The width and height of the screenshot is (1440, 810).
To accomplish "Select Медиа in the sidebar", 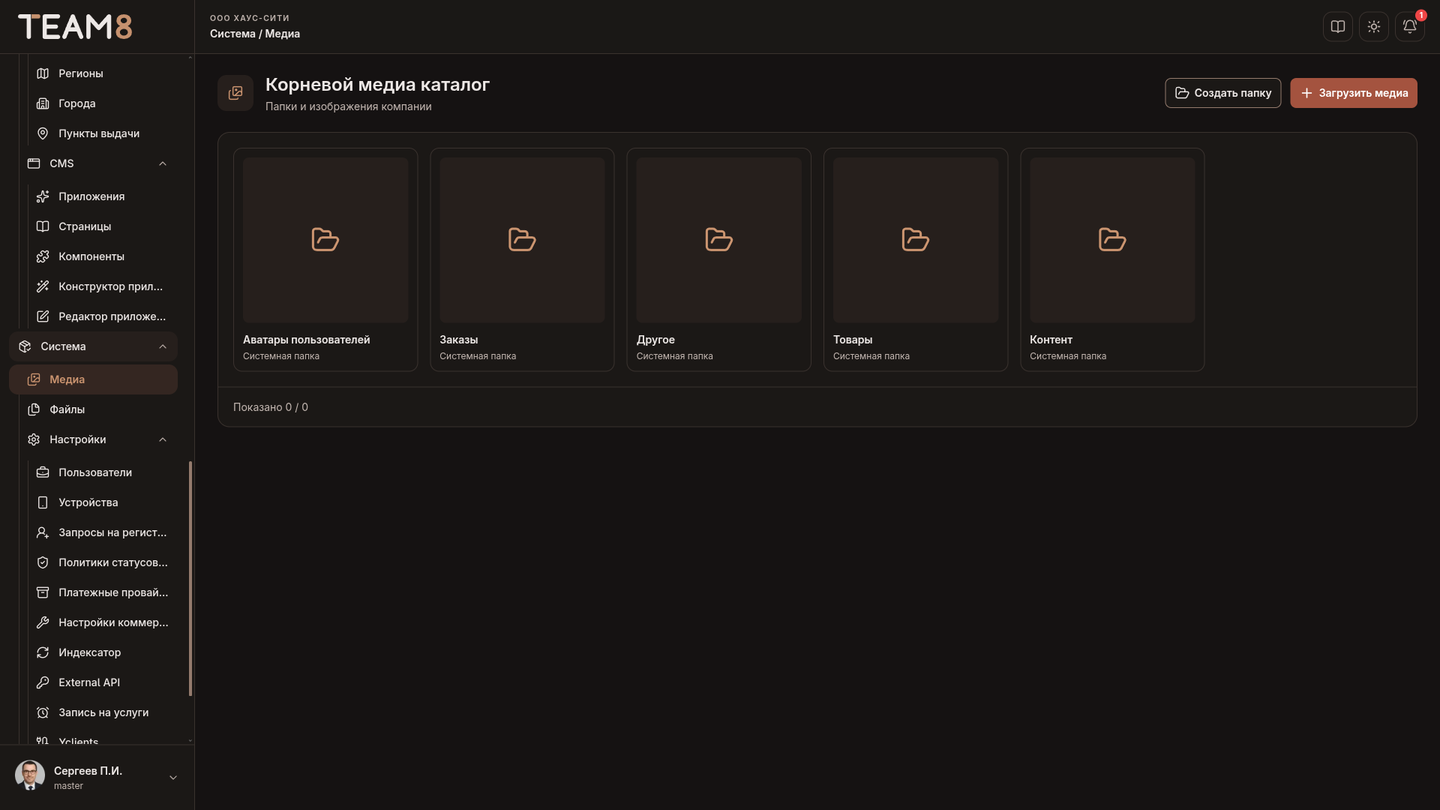I will 94,379.
